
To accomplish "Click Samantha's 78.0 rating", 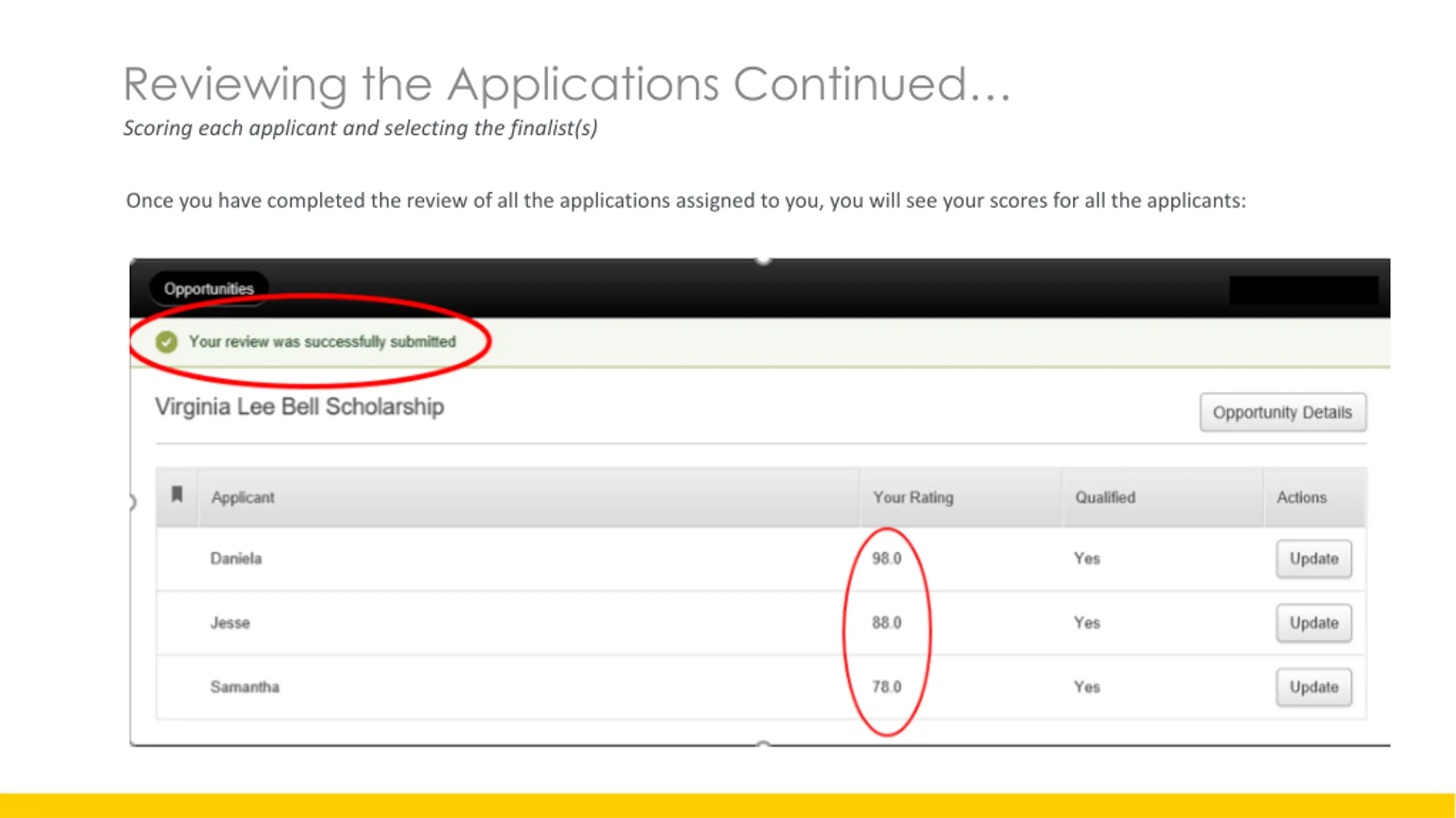I will 887,687.
